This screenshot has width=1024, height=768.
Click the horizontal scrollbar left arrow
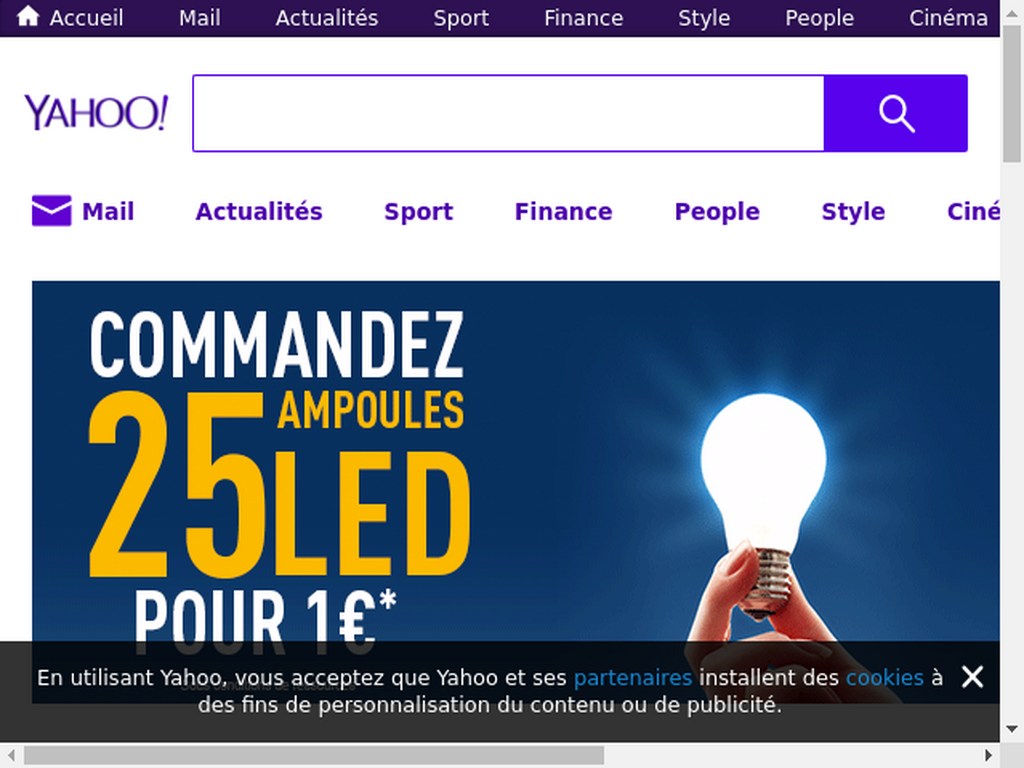[12, 756]
